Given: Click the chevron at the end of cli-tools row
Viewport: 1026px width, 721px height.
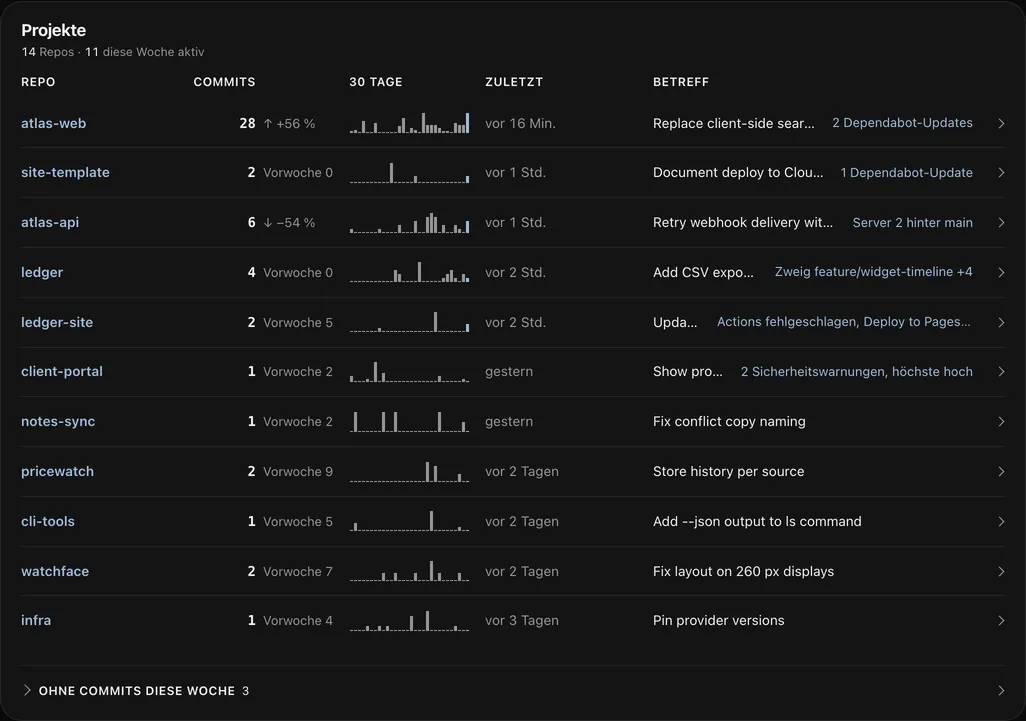Looking at the screenshot, I should coord(1001,521).
